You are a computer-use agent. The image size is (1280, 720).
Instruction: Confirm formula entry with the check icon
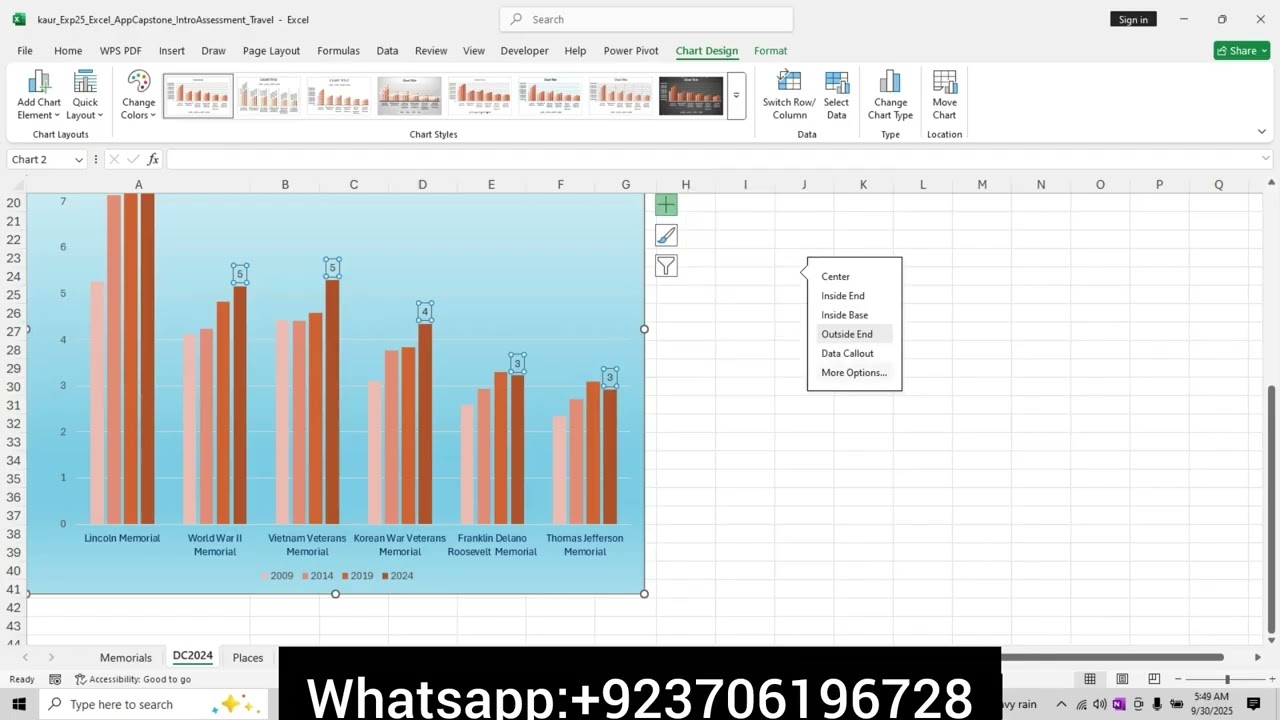tap(133, 159)
